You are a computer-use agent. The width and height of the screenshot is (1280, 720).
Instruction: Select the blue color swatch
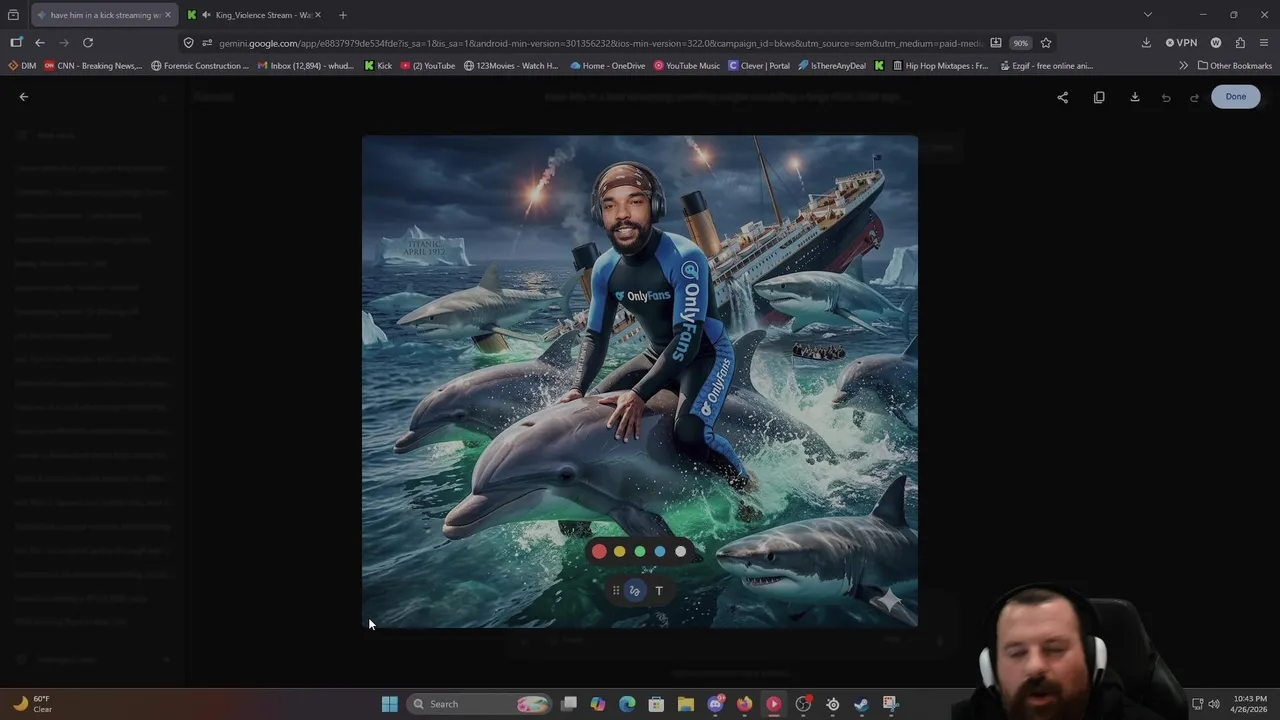[x=660, y=551]
